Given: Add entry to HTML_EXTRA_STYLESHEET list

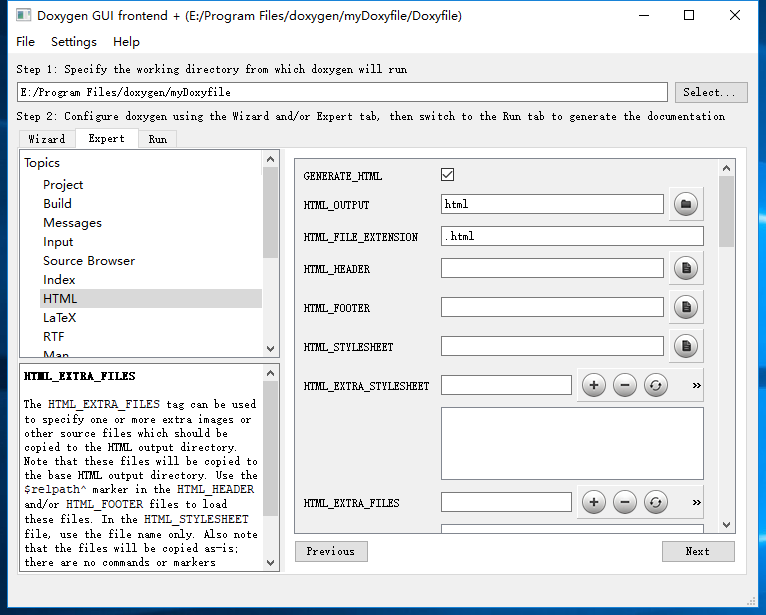Looking at the screenshot, I should pyautogui.click(x=594, y=385).
